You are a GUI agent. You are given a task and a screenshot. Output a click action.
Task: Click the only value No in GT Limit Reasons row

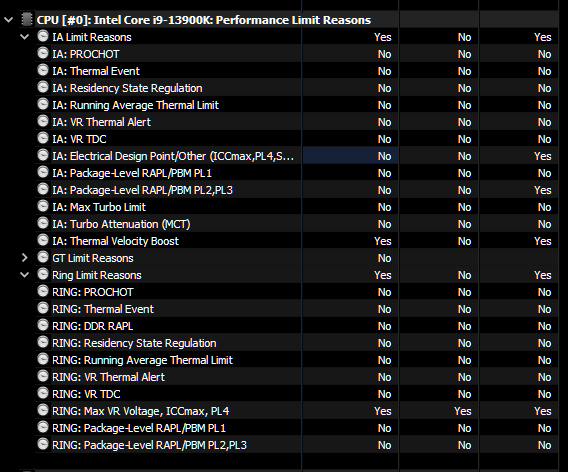pos(384,259)
